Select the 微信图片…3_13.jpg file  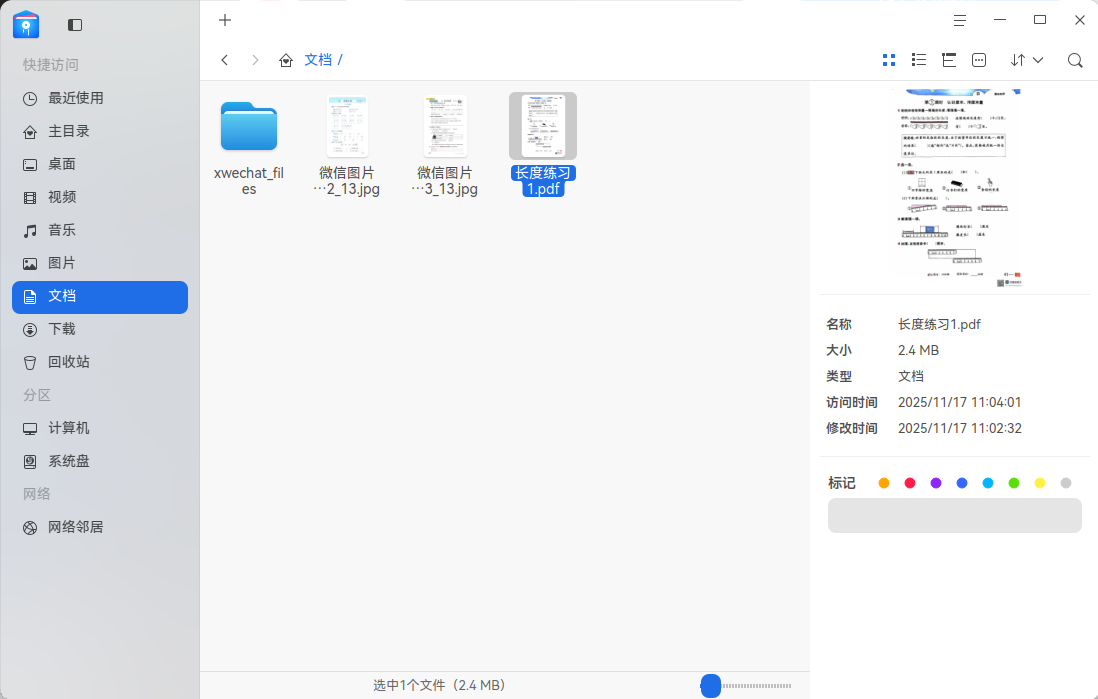(445, 145)
